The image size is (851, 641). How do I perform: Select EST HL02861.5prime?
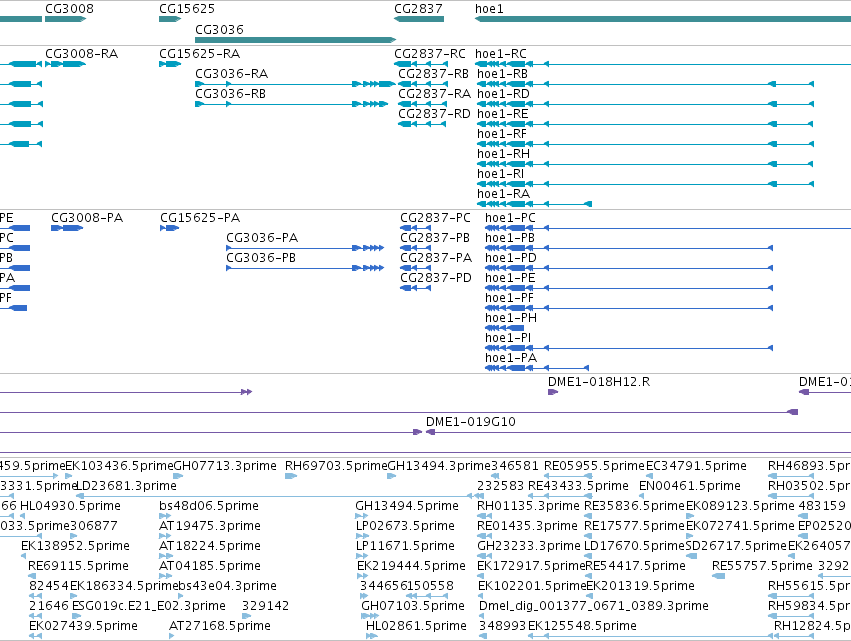point(371,636)
